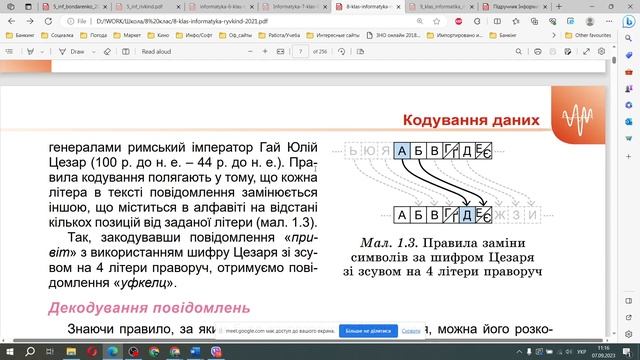Image resolution: width=640 pixels, height=360 pixels.
Task: Open File Explorer from taskbar
Action: click(x=71, y=351)
